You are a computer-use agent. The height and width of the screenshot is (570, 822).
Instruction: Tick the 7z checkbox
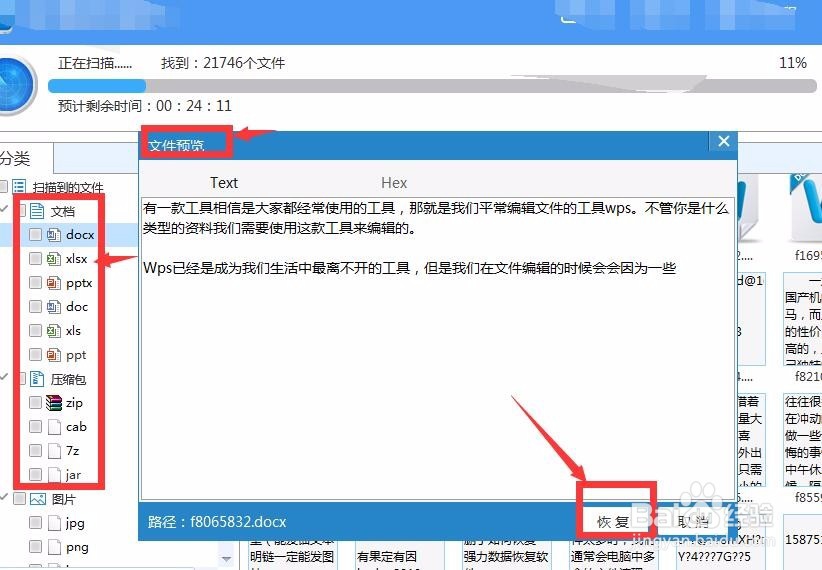[x=35, y=450]
